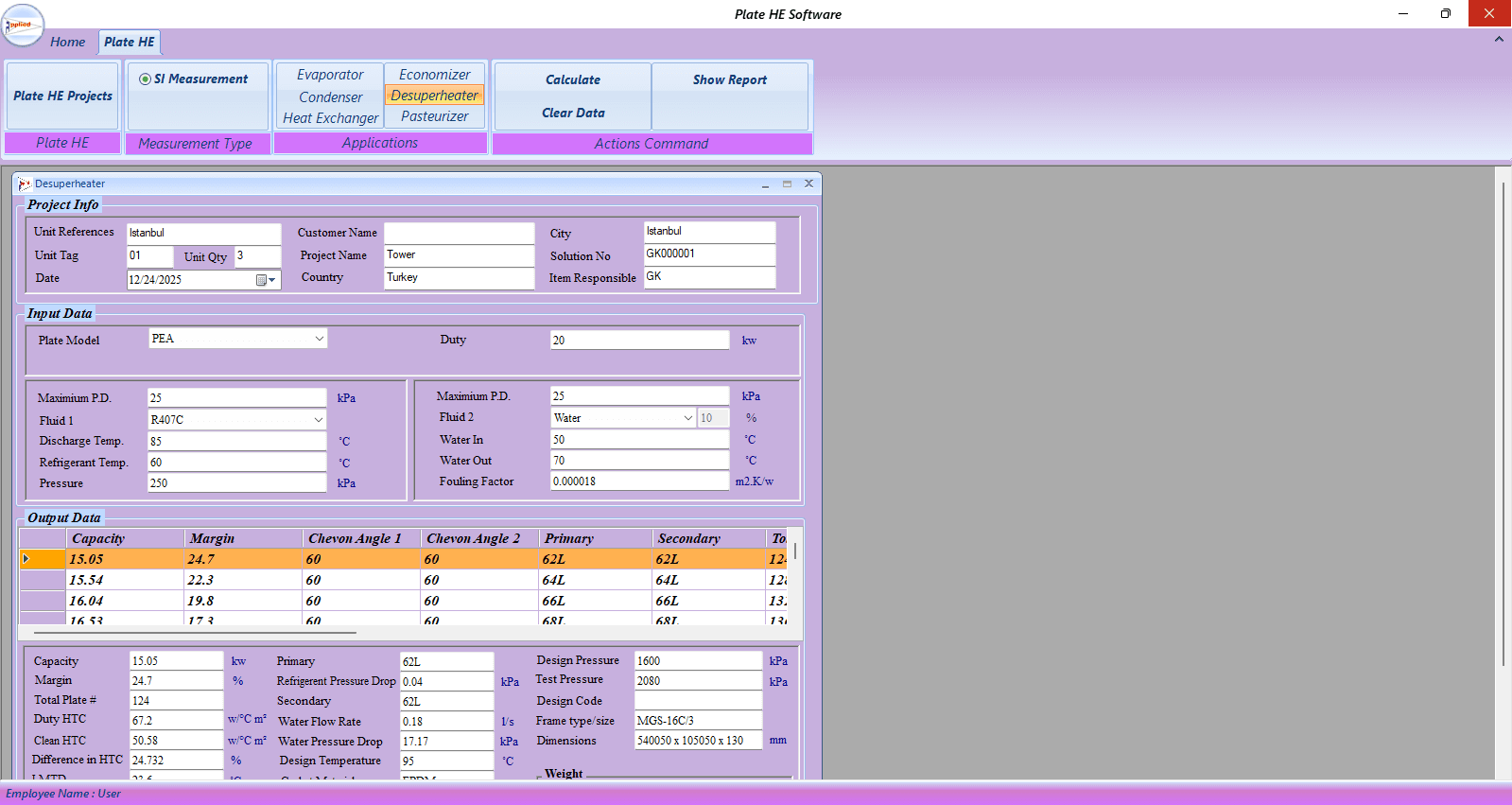Click the Desuperheater window title icon
This screenshot has width=1512, height=805.
(24, 184)
